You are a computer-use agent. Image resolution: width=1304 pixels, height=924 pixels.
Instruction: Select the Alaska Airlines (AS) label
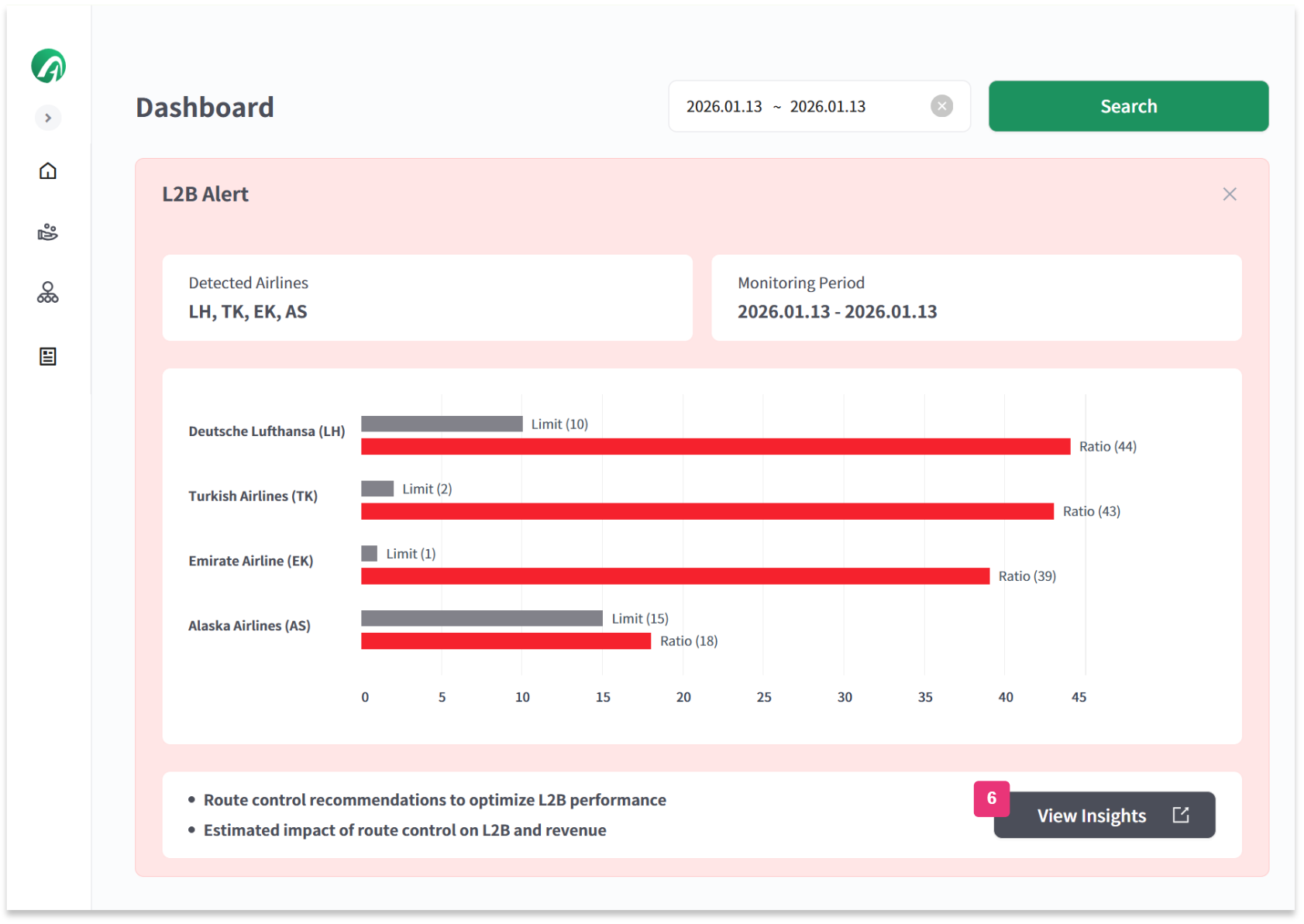point(249,626)
